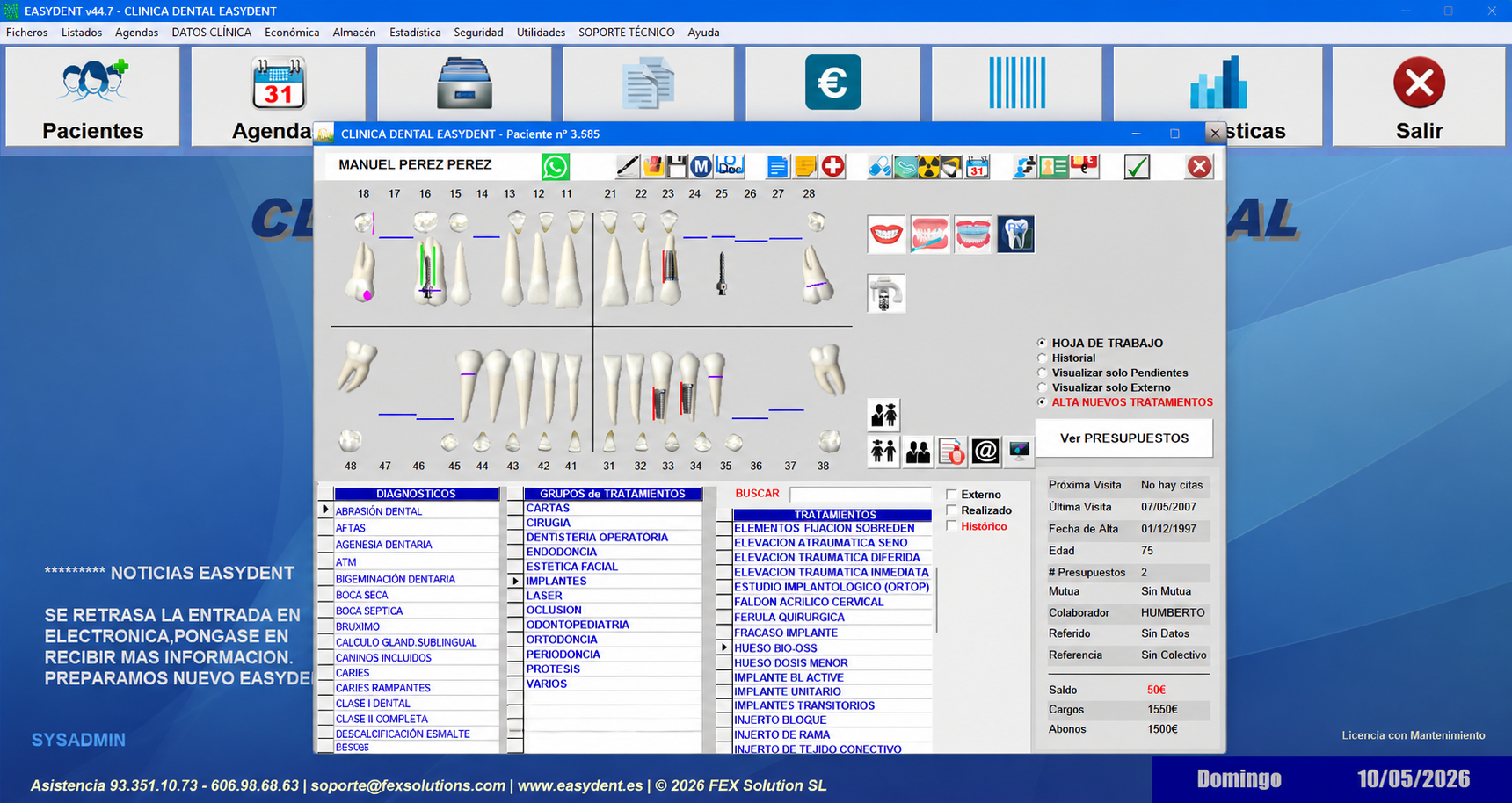1512x803 pixels.
Task: Open the SOPORTE TÉCNICO menu
Action: coord(627,33)
